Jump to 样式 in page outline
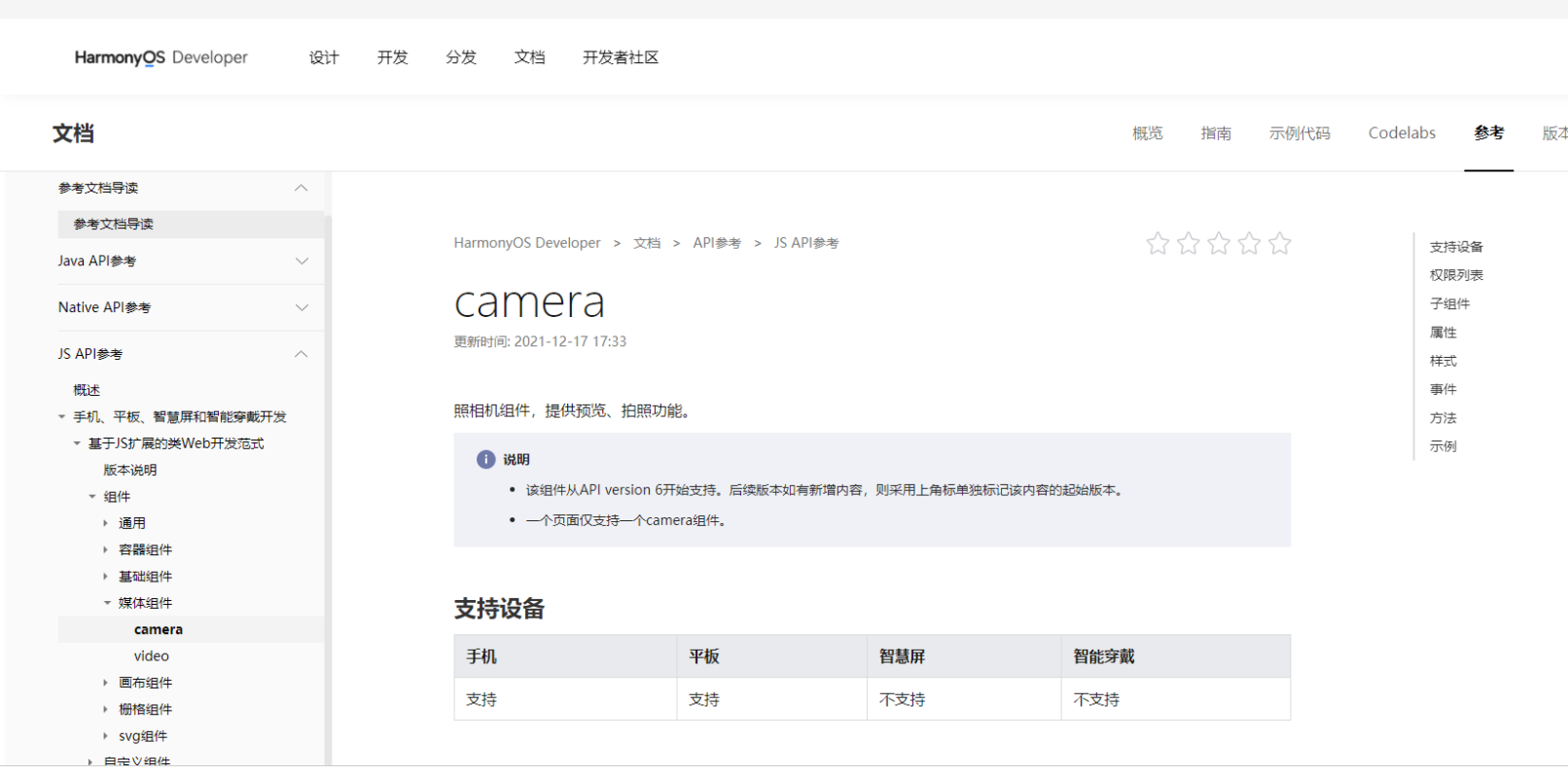Image resolution: width=1568 pixels, height=776 pixels. click(1443, 361)
